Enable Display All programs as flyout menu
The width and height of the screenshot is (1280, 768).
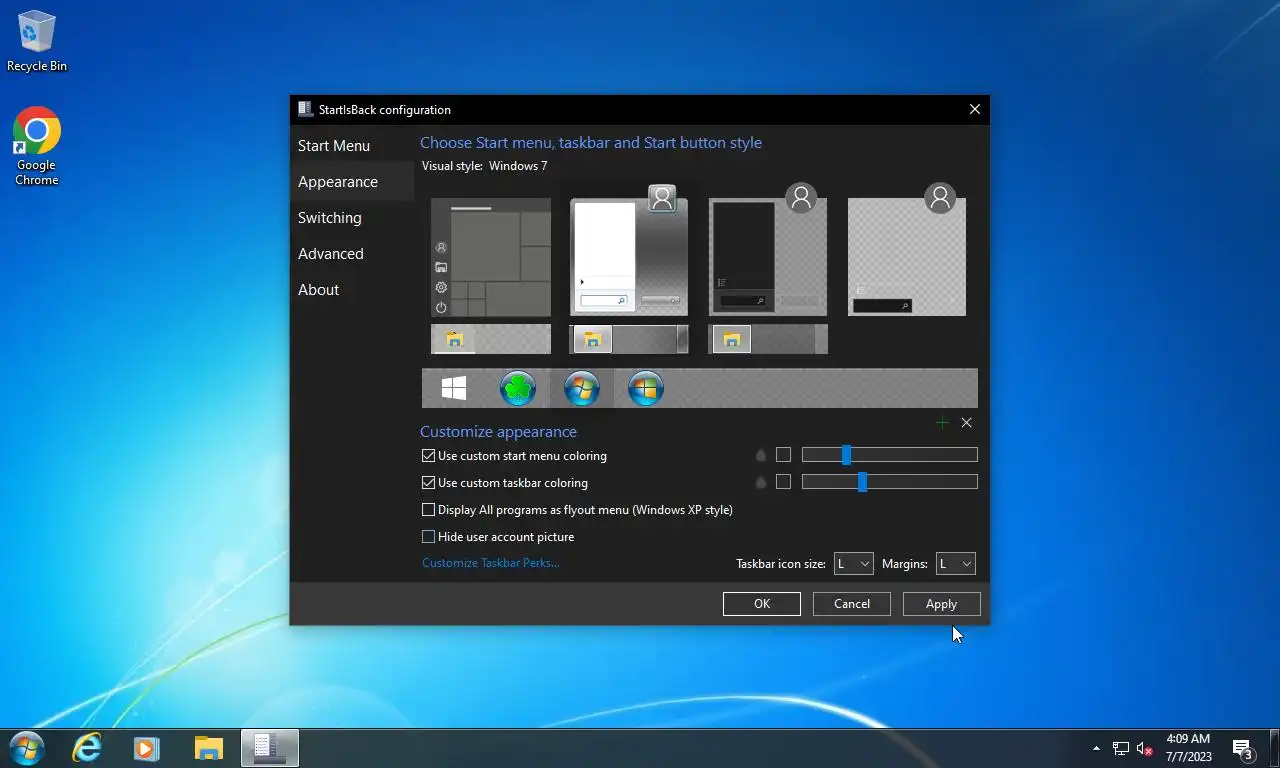[577, 509]
